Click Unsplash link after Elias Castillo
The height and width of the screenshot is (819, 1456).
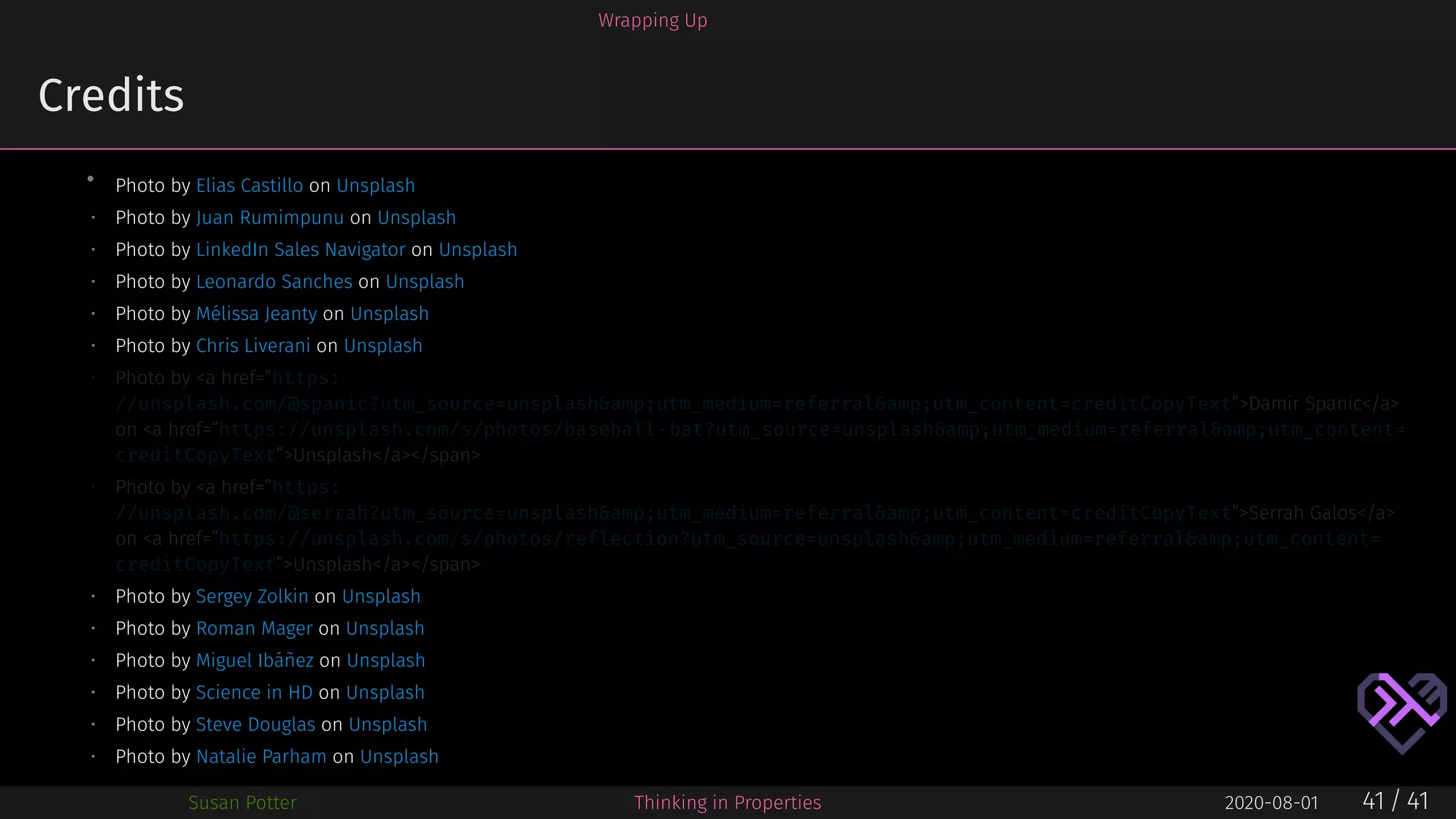(375, 186)
